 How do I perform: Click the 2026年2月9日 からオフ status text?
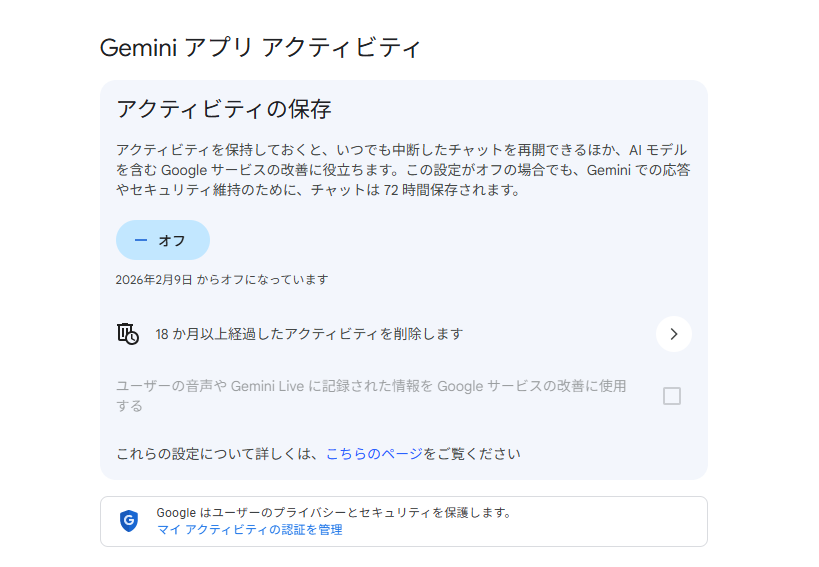click(x=221, y=280)
